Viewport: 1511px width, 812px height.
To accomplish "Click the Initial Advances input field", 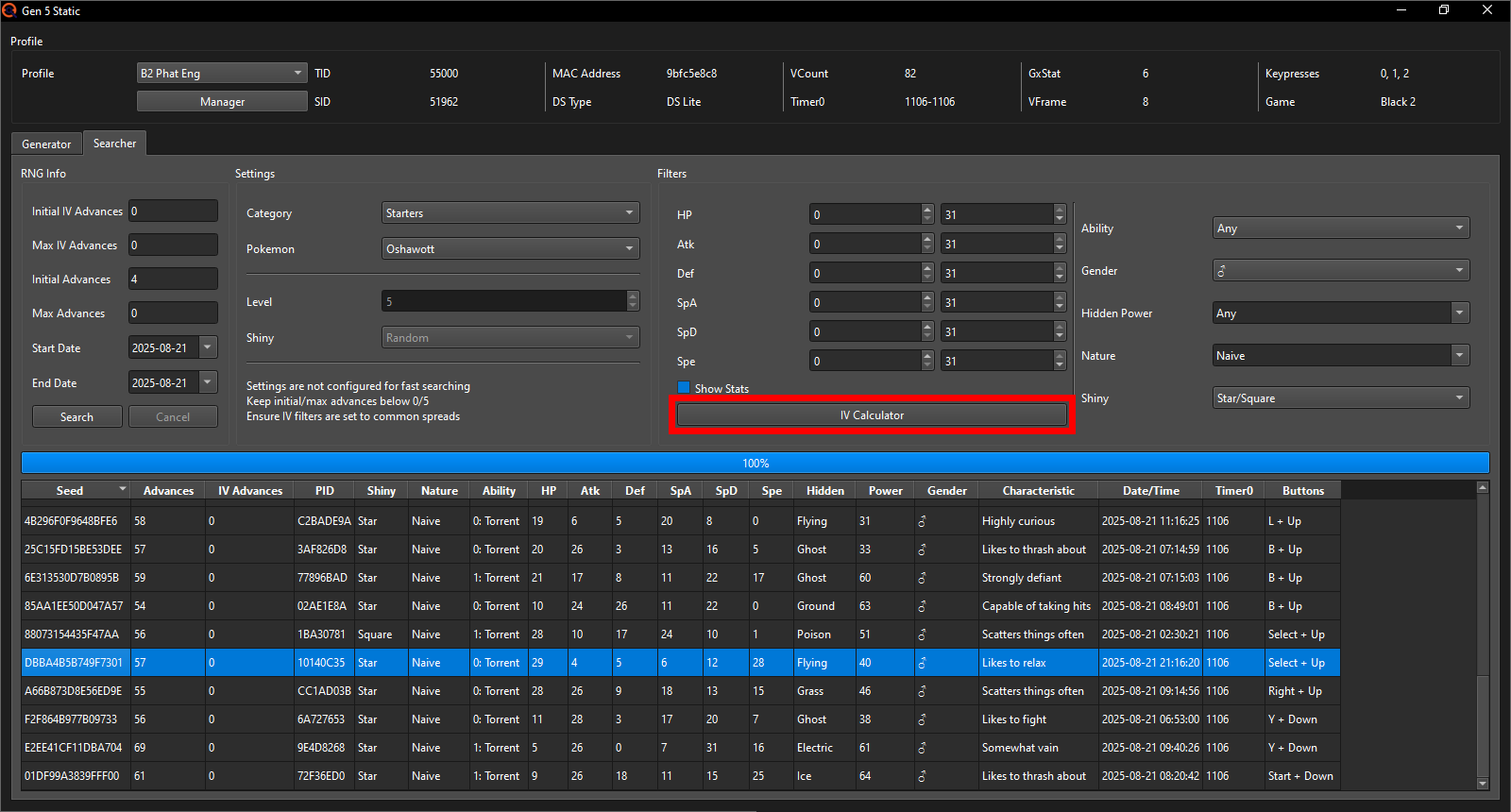I will point(173,279).
